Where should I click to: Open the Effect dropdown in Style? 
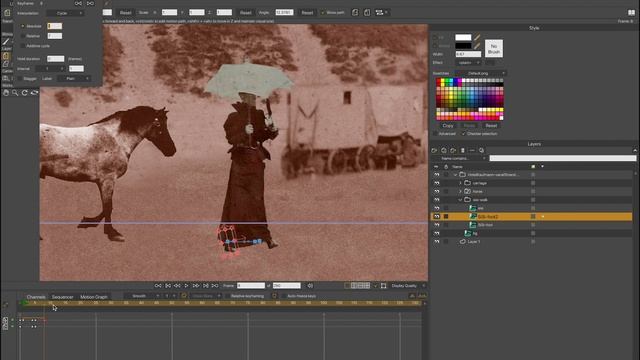tap(468, 63)
